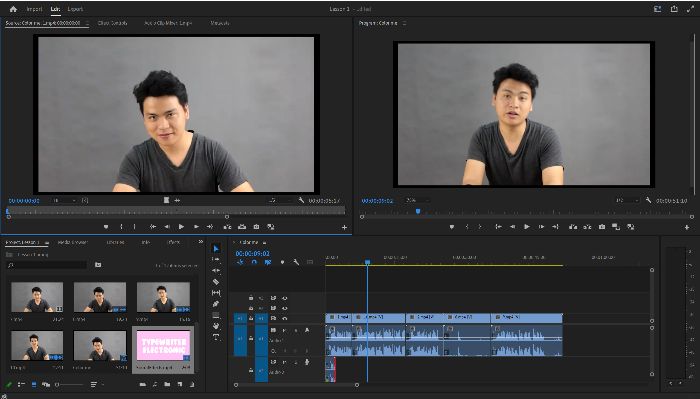
Task: Switch to the Import workspace tab
Action: 34,9
